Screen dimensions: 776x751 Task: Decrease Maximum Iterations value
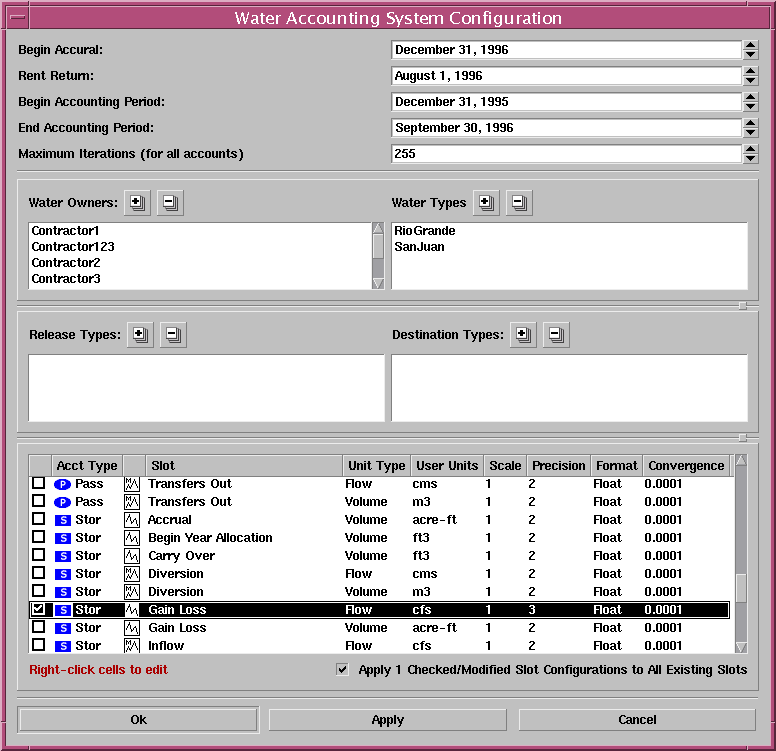(750, 158)
